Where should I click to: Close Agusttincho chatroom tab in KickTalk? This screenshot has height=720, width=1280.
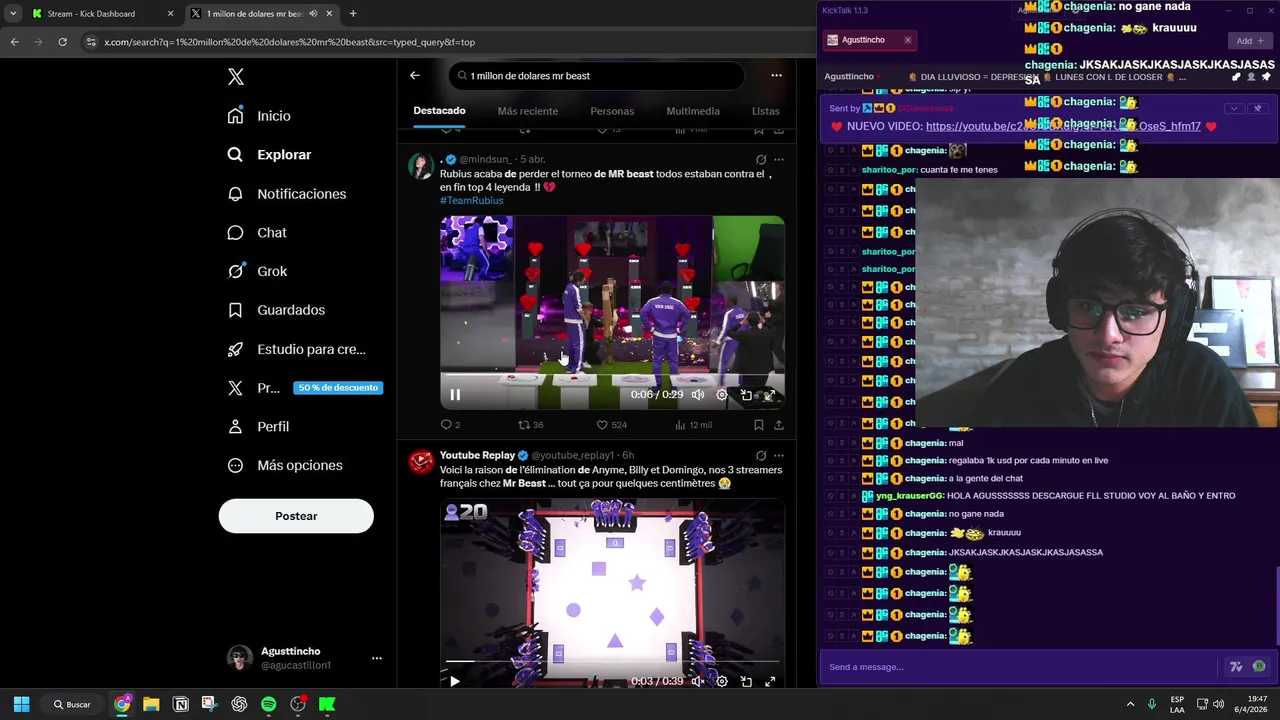pos(907,40)
